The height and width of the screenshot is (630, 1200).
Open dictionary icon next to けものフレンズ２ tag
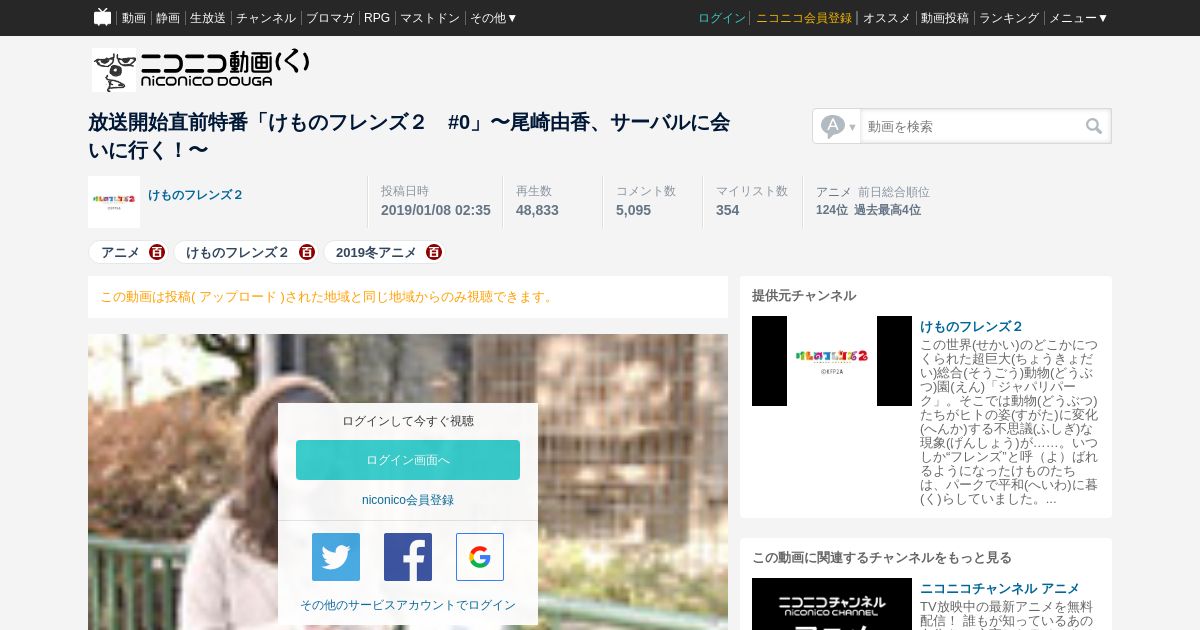307,252
